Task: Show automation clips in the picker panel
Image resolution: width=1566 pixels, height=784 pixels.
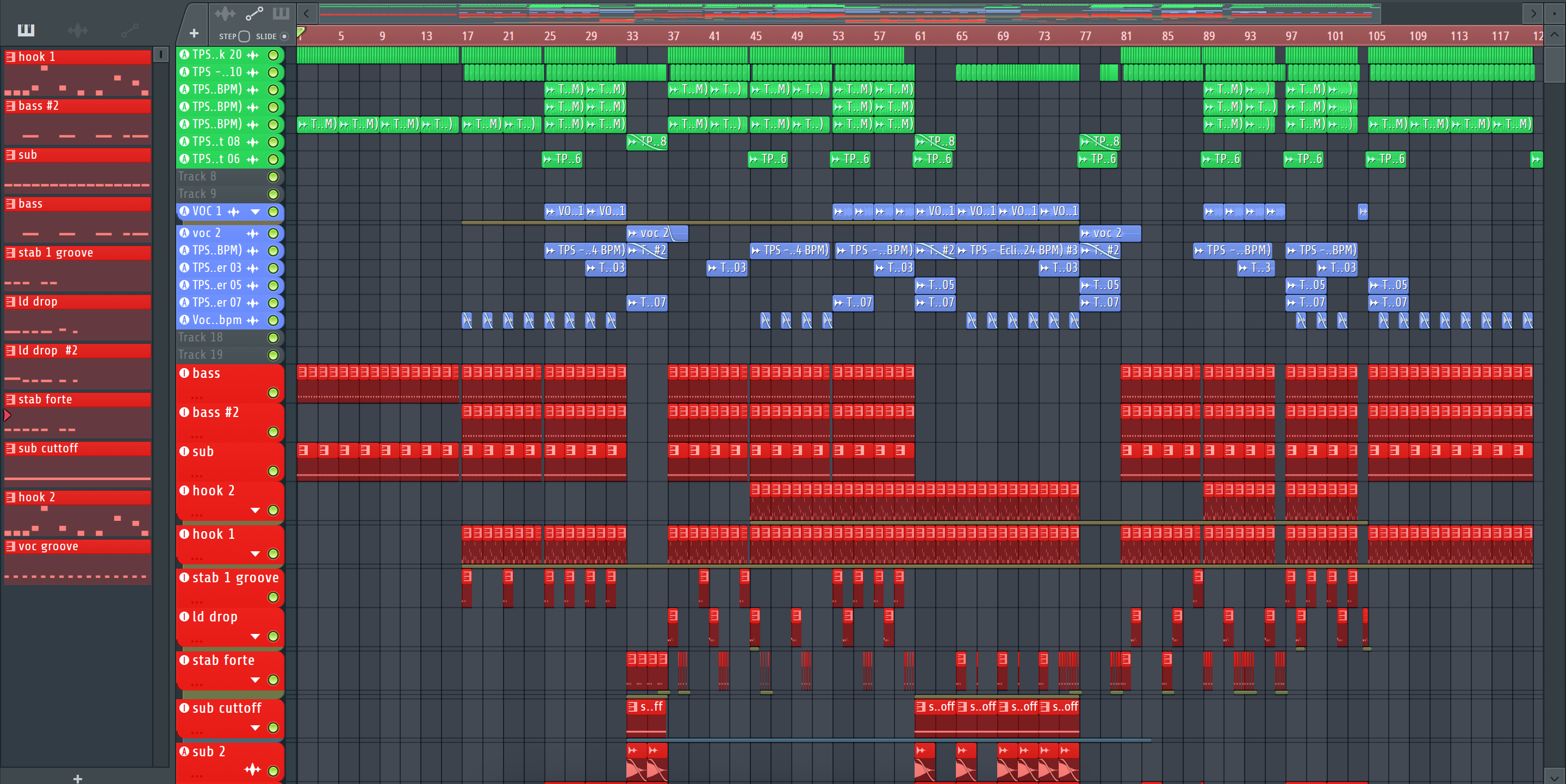Action: coord(129,30)
